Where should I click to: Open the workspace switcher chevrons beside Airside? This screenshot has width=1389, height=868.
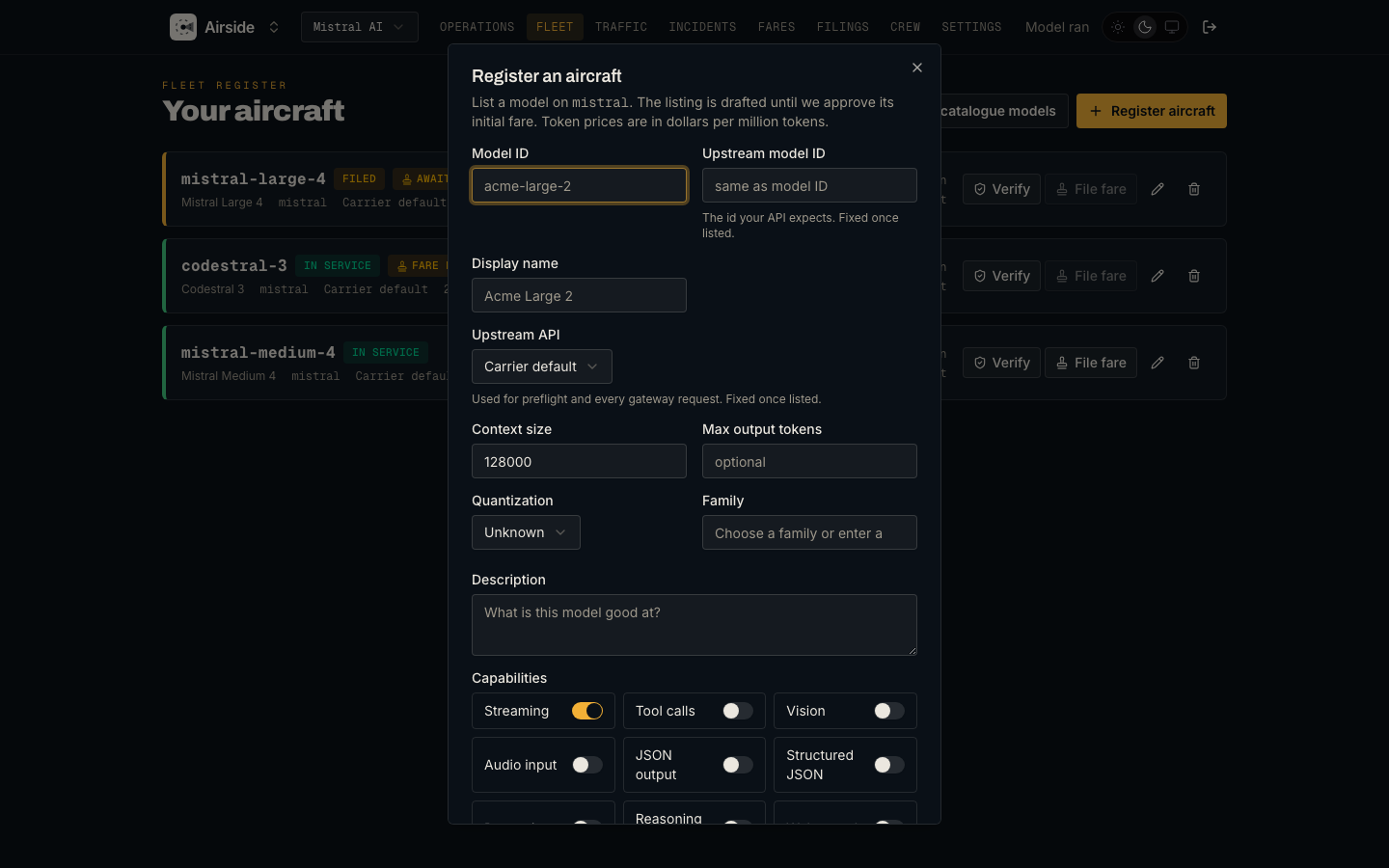click(x=274, y=27)
